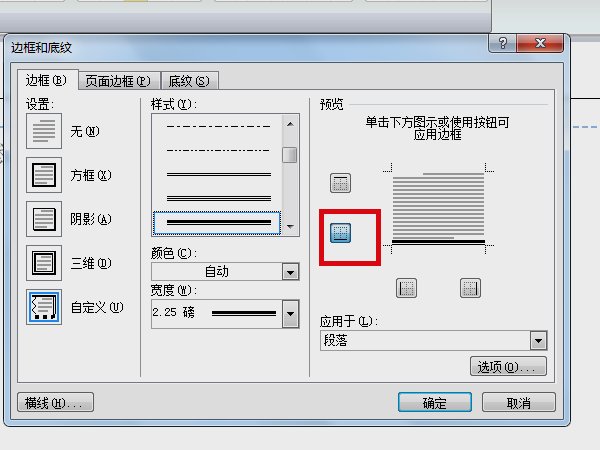Image resolution: width=600 pixels, height=450 pixels.
Task: Select the highlighted thick single line style
Action: [217, 222]
